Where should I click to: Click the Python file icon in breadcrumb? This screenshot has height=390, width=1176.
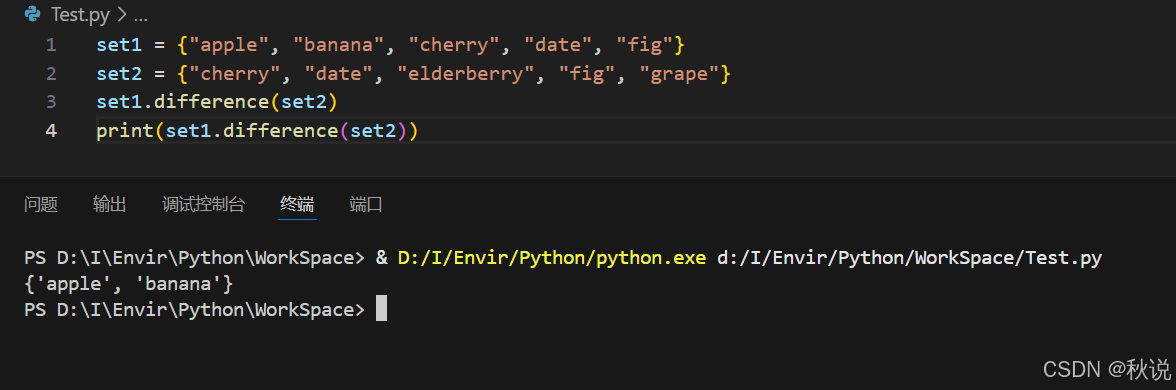pos(32,14)
